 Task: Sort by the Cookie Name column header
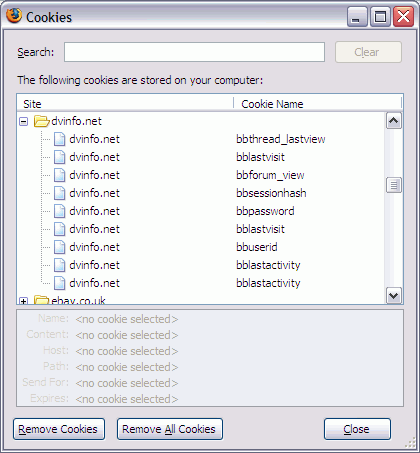[318, 104]
